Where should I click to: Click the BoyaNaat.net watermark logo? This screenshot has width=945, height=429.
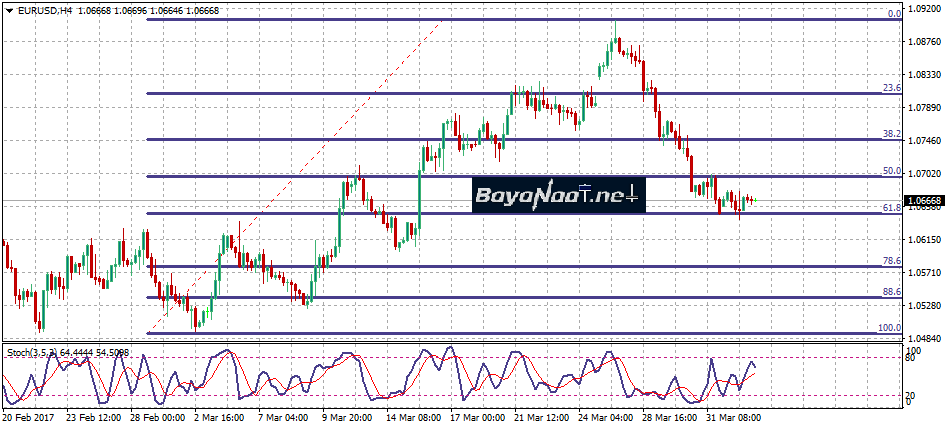point(559,194)
